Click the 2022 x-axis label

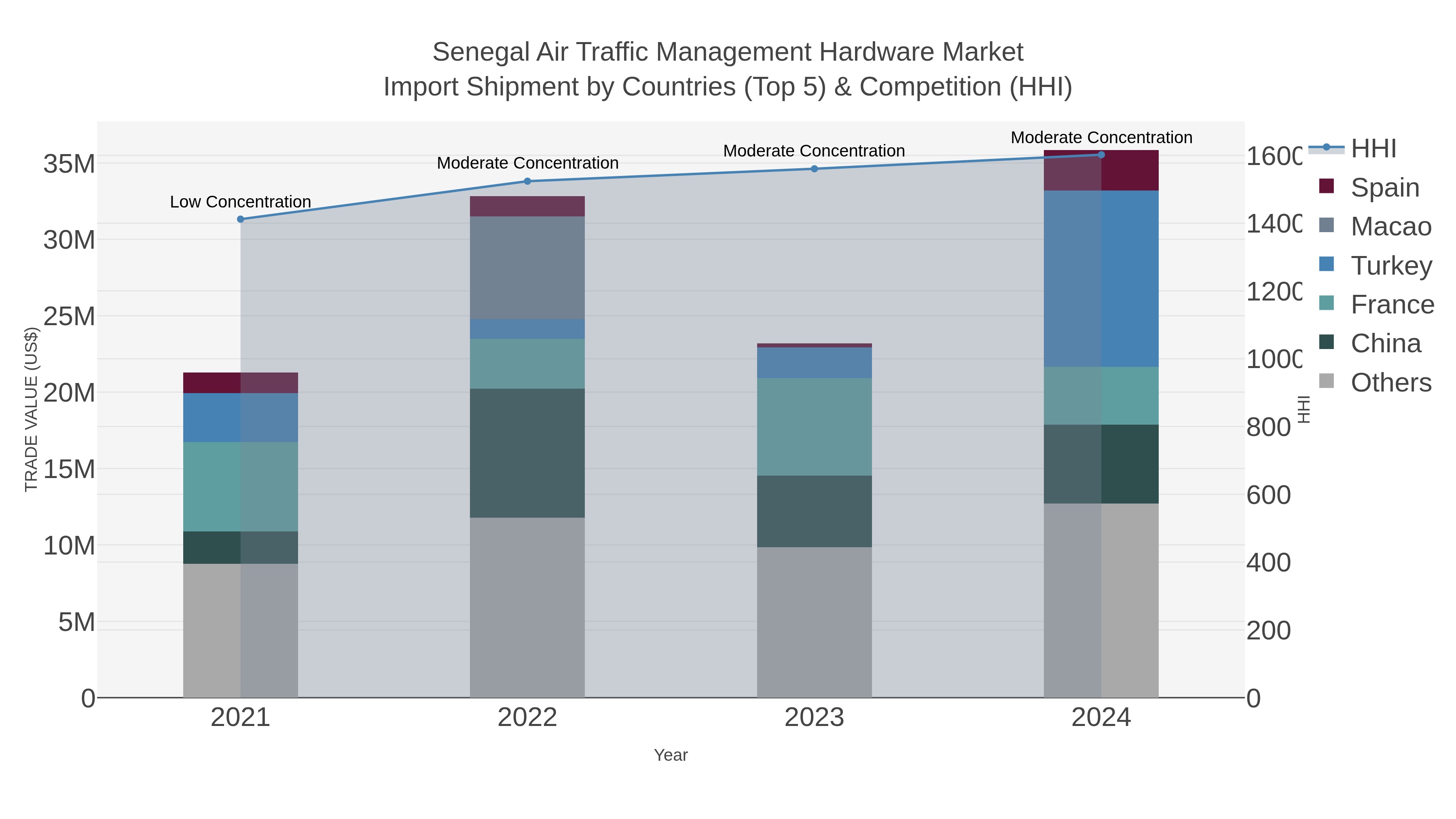[527, 718]
